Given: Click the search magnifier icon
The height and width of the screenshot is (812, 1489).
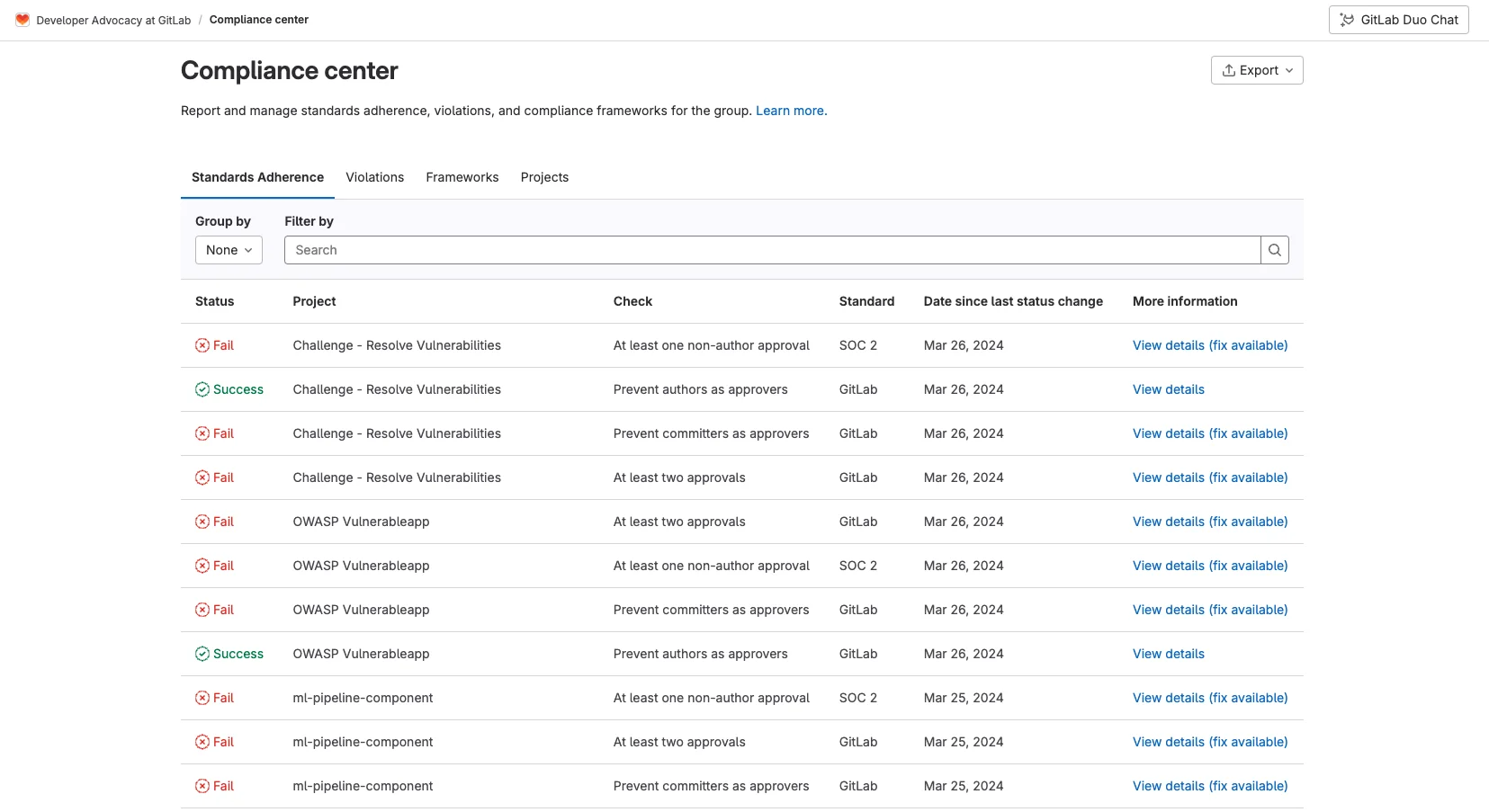Looking at the screenshot, I should (x=1274, y=249).
